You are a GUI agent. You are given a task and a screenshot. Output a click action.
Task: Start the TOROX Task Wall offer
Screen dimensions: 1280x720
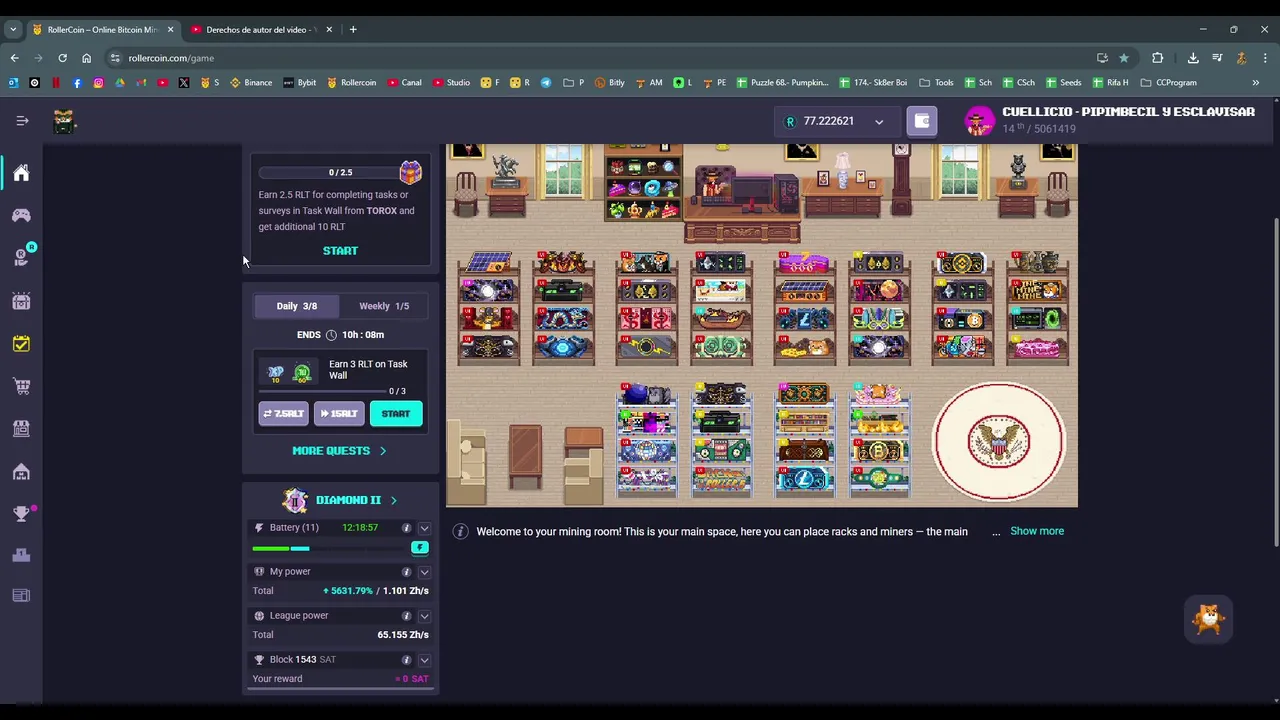pyautogui.click(x=340, y=251)
